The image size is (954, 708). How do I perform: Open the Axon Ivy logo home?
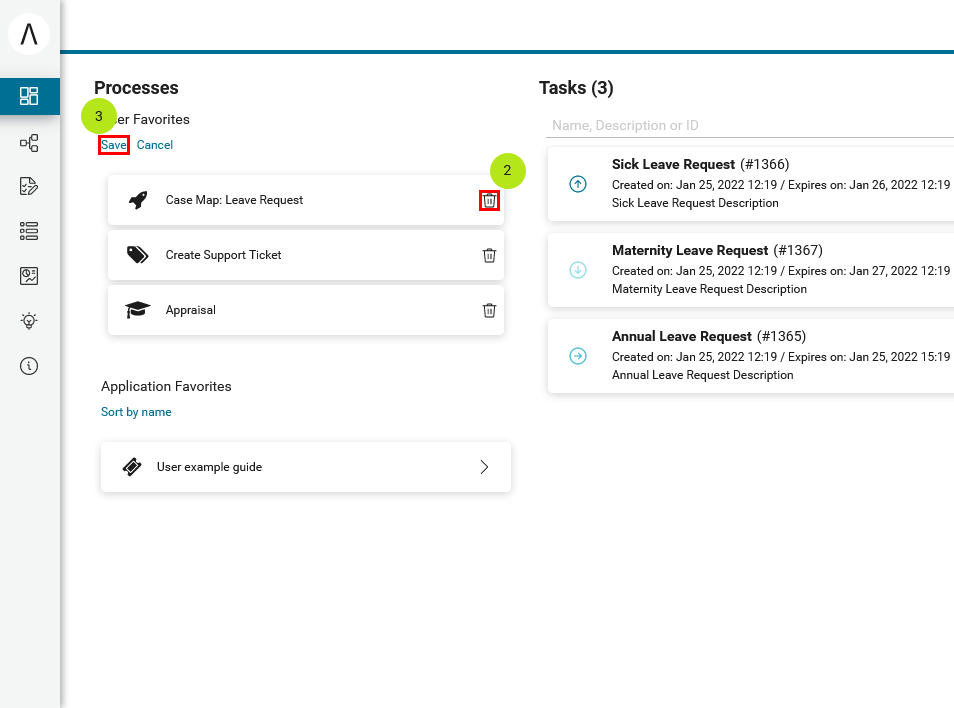29,33
